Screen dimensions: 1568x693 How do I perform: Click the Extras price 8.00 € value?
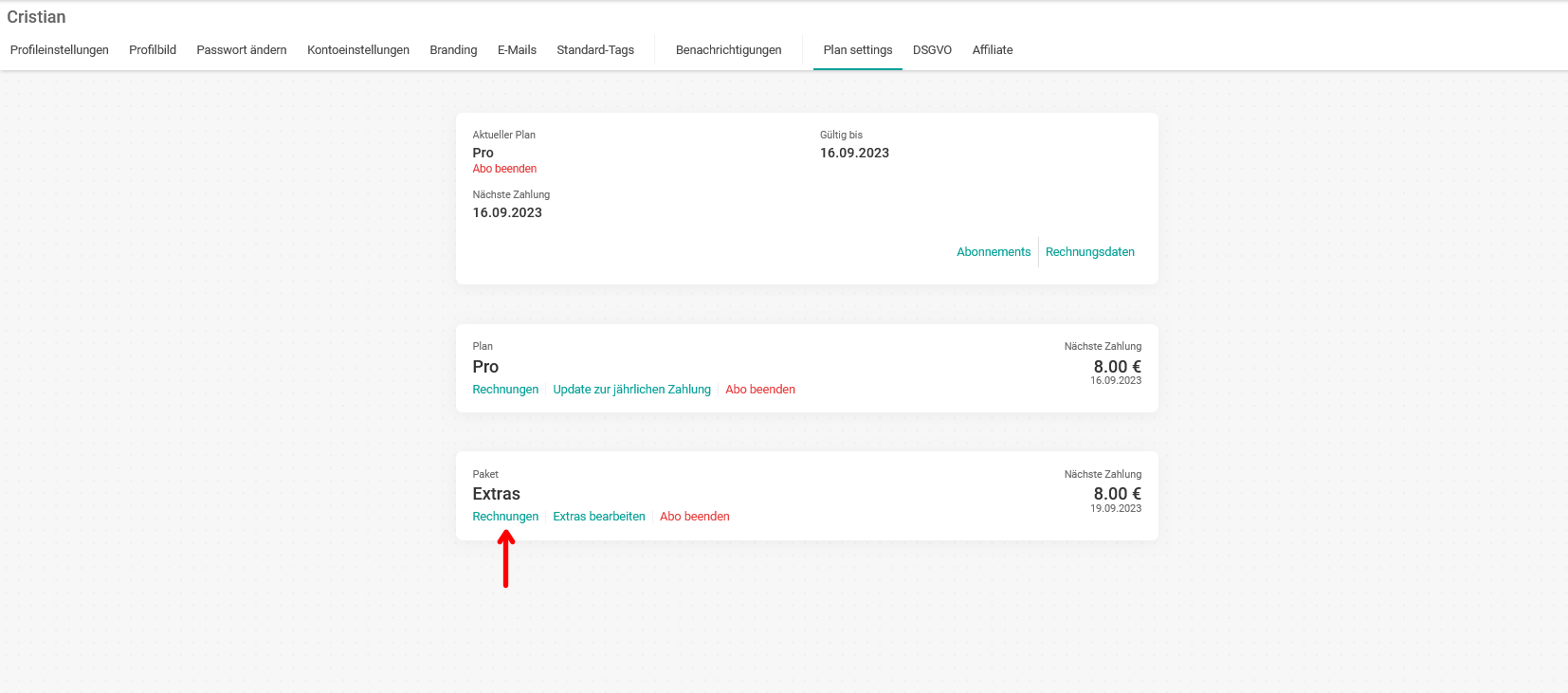tap(1118, 494)
